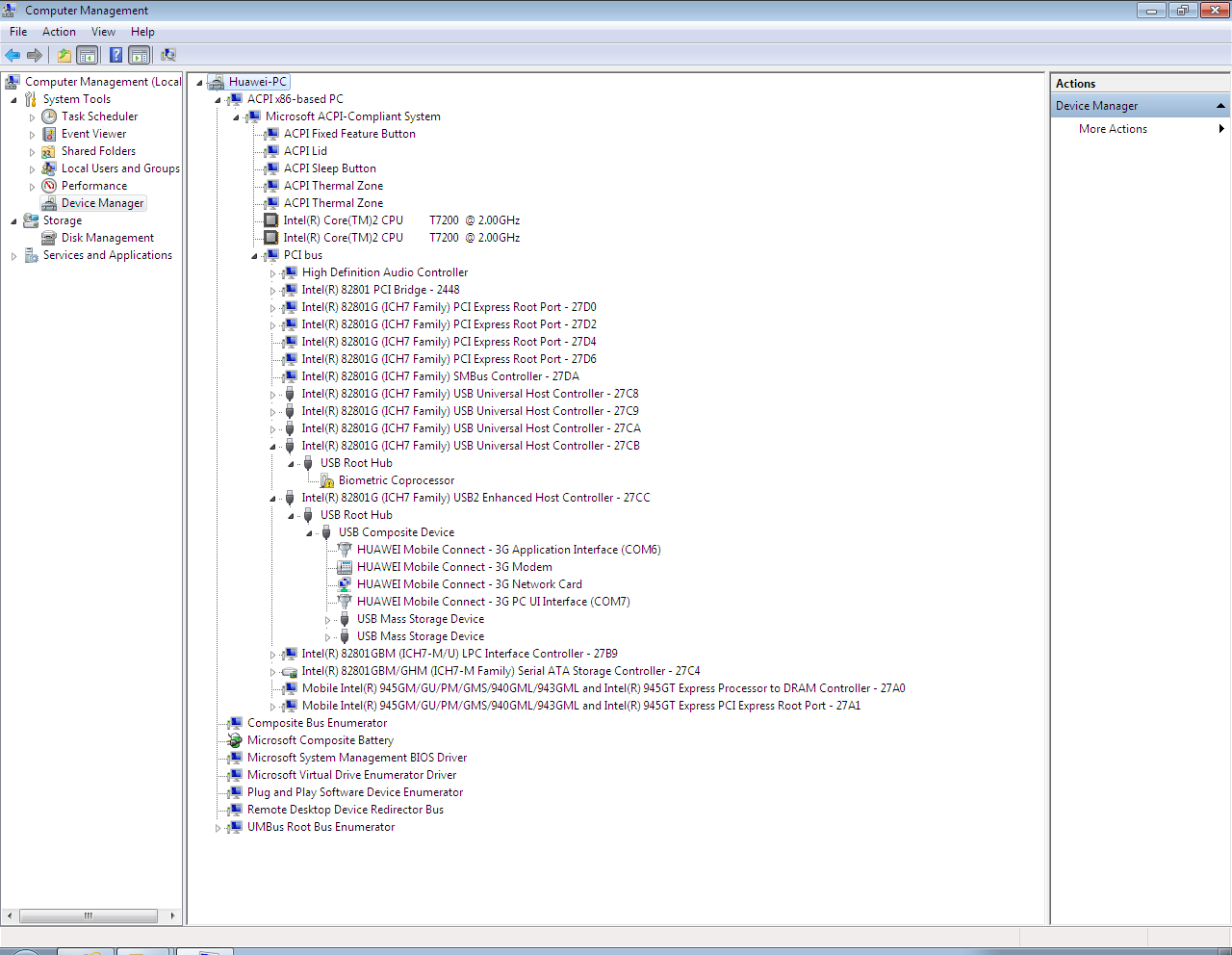Expand the Event Viewer node
This screenshot has width=1232, height=955.
click(x=32, y=135)
